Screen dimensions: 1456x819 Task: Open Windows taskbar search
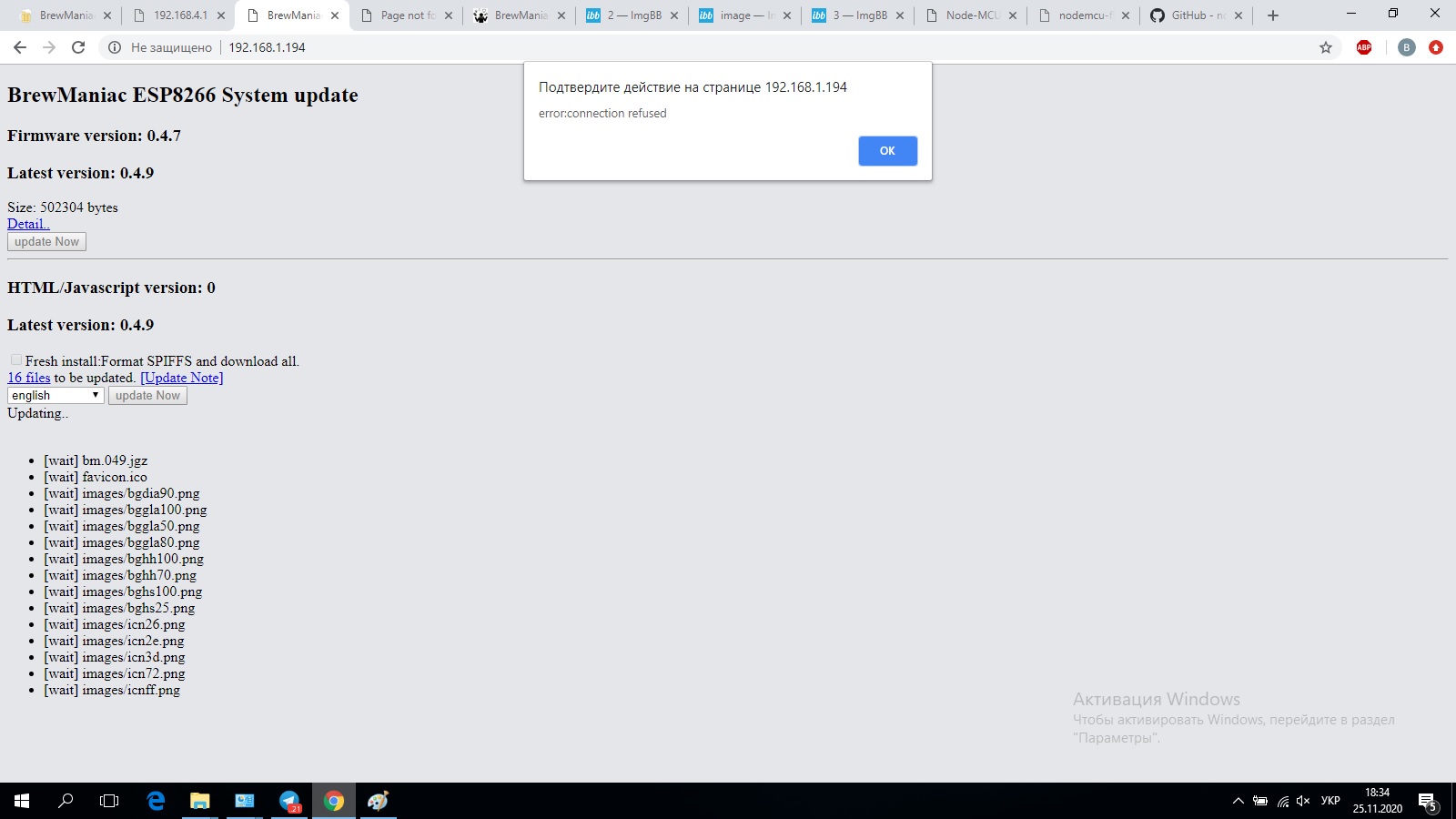[x=66, y=801]
